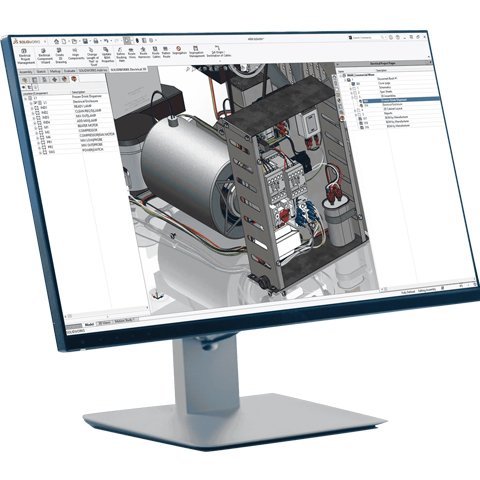Screen dimensions: 480x480
Task: Click Set Origin/Destination of Cables
Action: tap(218, 51)
